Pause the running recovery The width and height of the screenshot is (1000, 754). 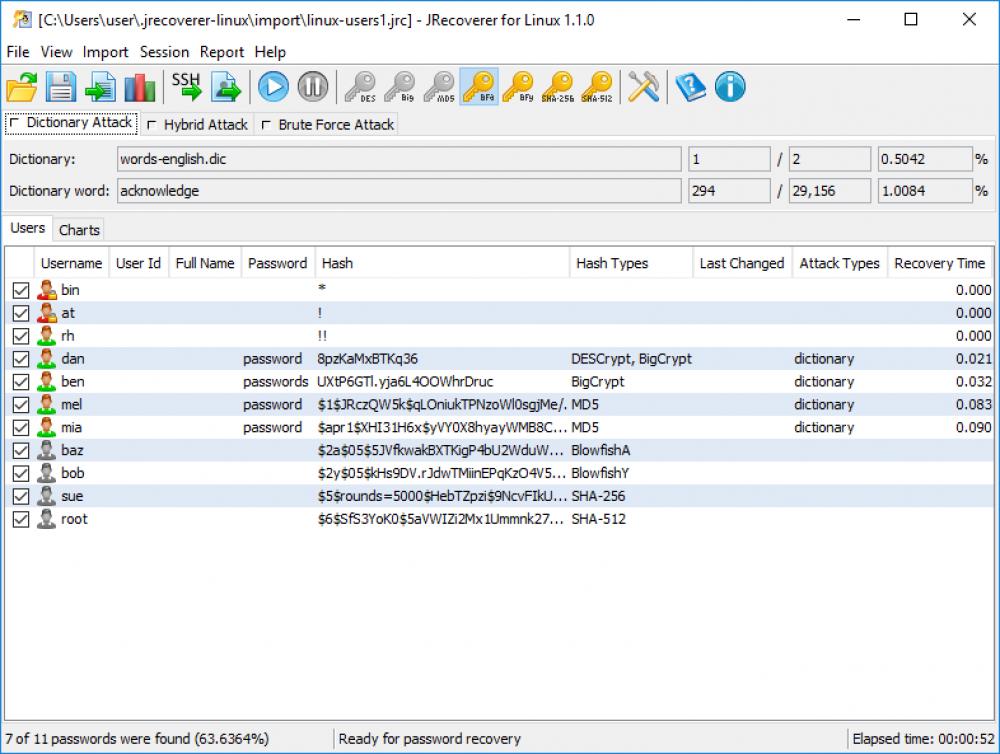tap(312, 86)
